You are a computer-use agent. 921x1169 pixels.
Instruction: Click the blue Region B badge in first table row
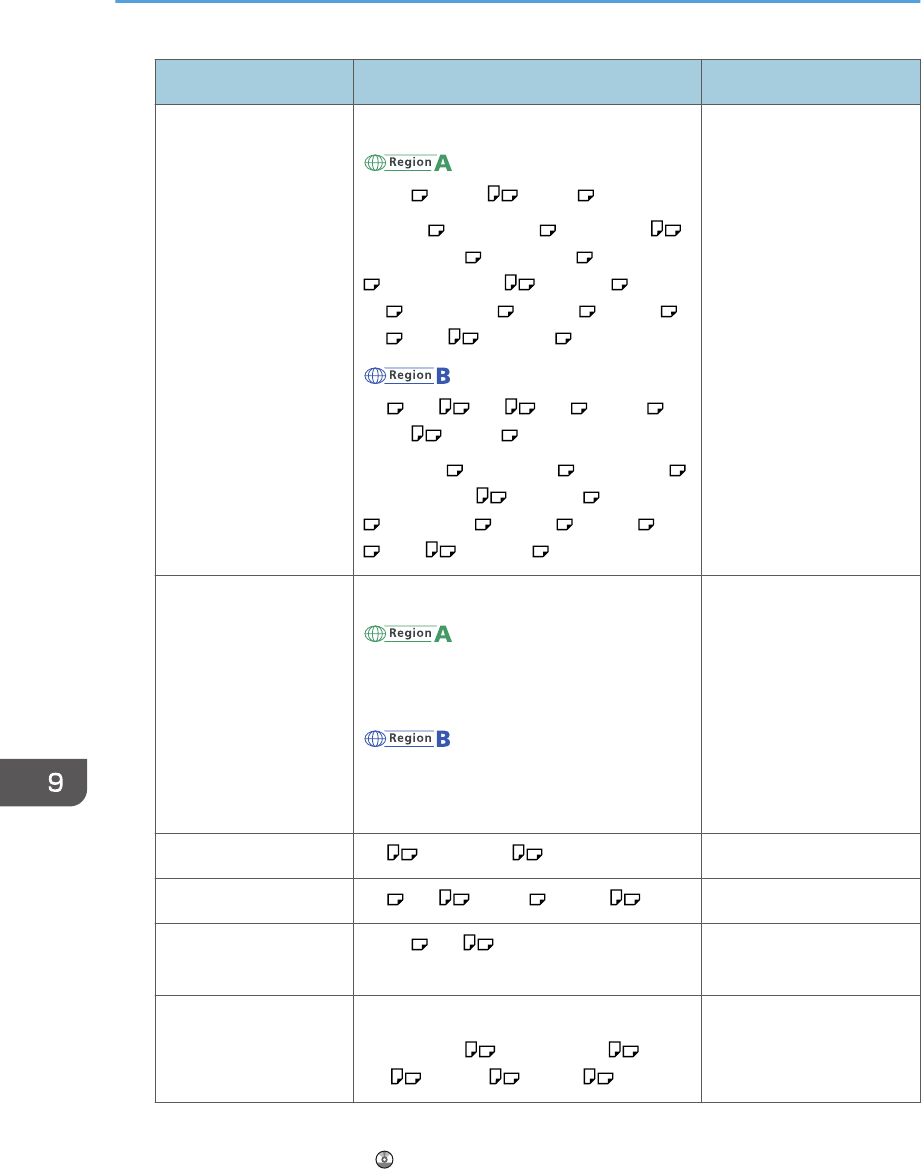click(407, 376)
